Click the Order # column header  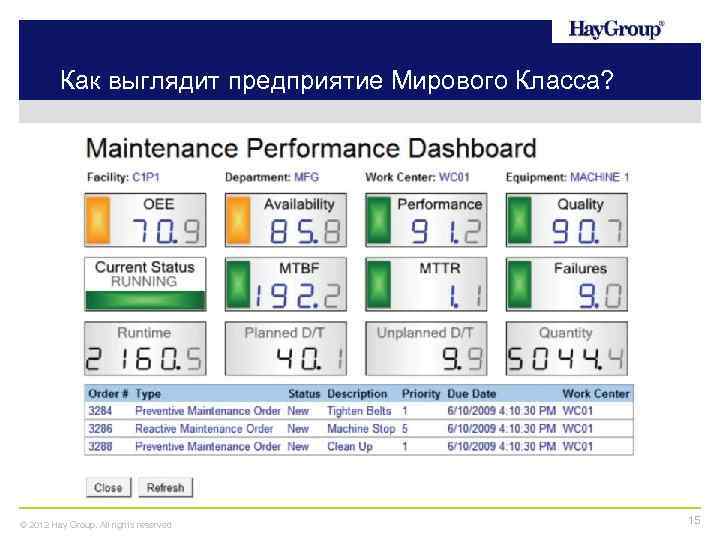[x=108, y=394]
